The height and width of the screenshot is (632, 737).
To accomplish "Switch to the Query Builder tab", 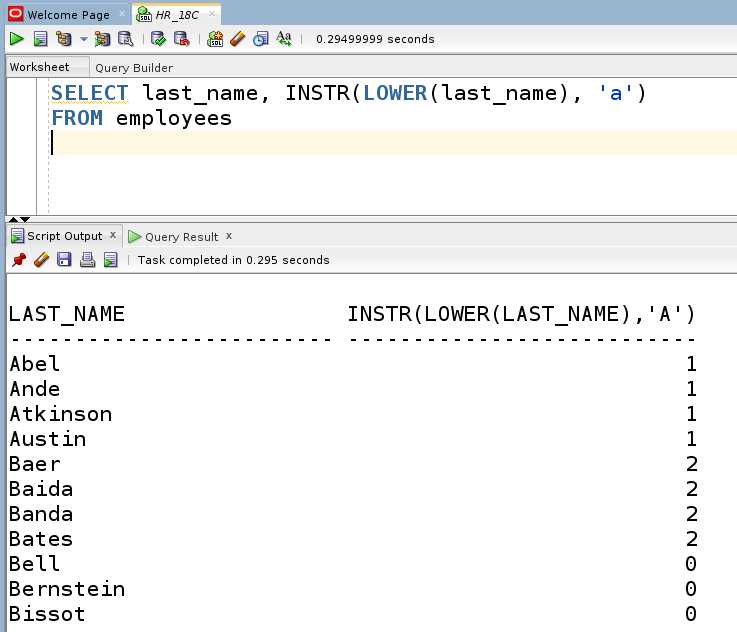I will point(133,68).
